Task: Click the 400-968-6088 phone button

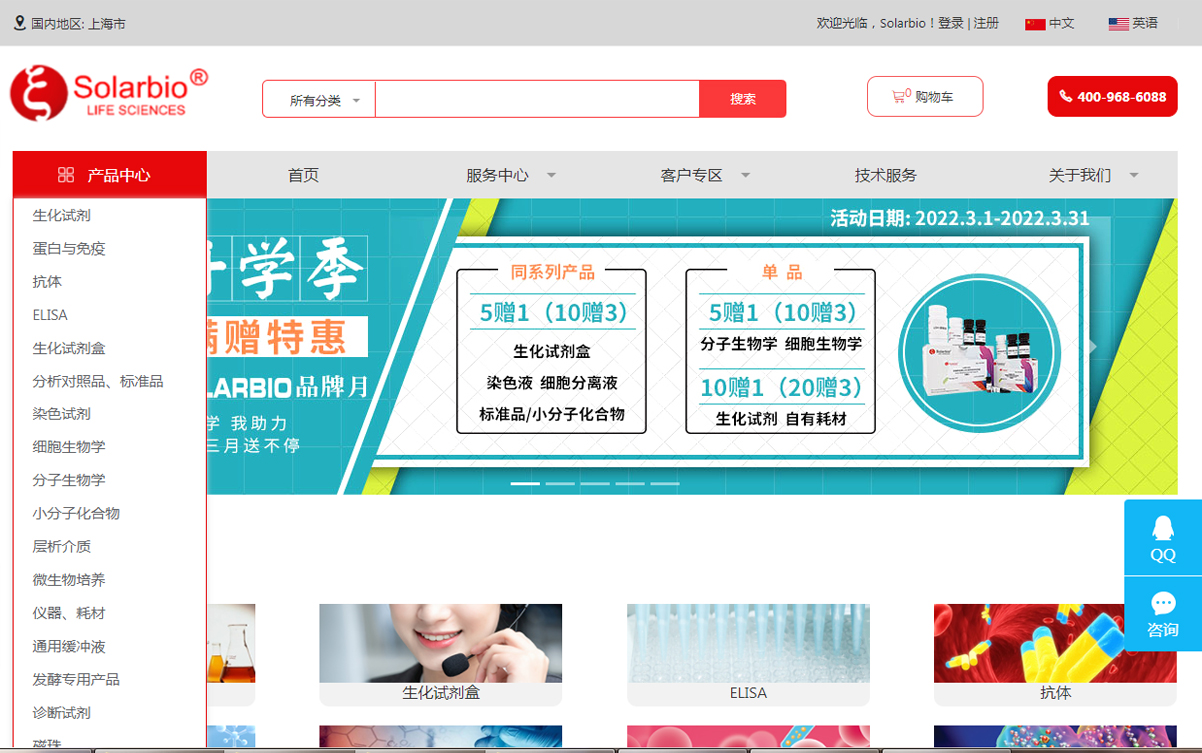Action: coord(1112,97)
